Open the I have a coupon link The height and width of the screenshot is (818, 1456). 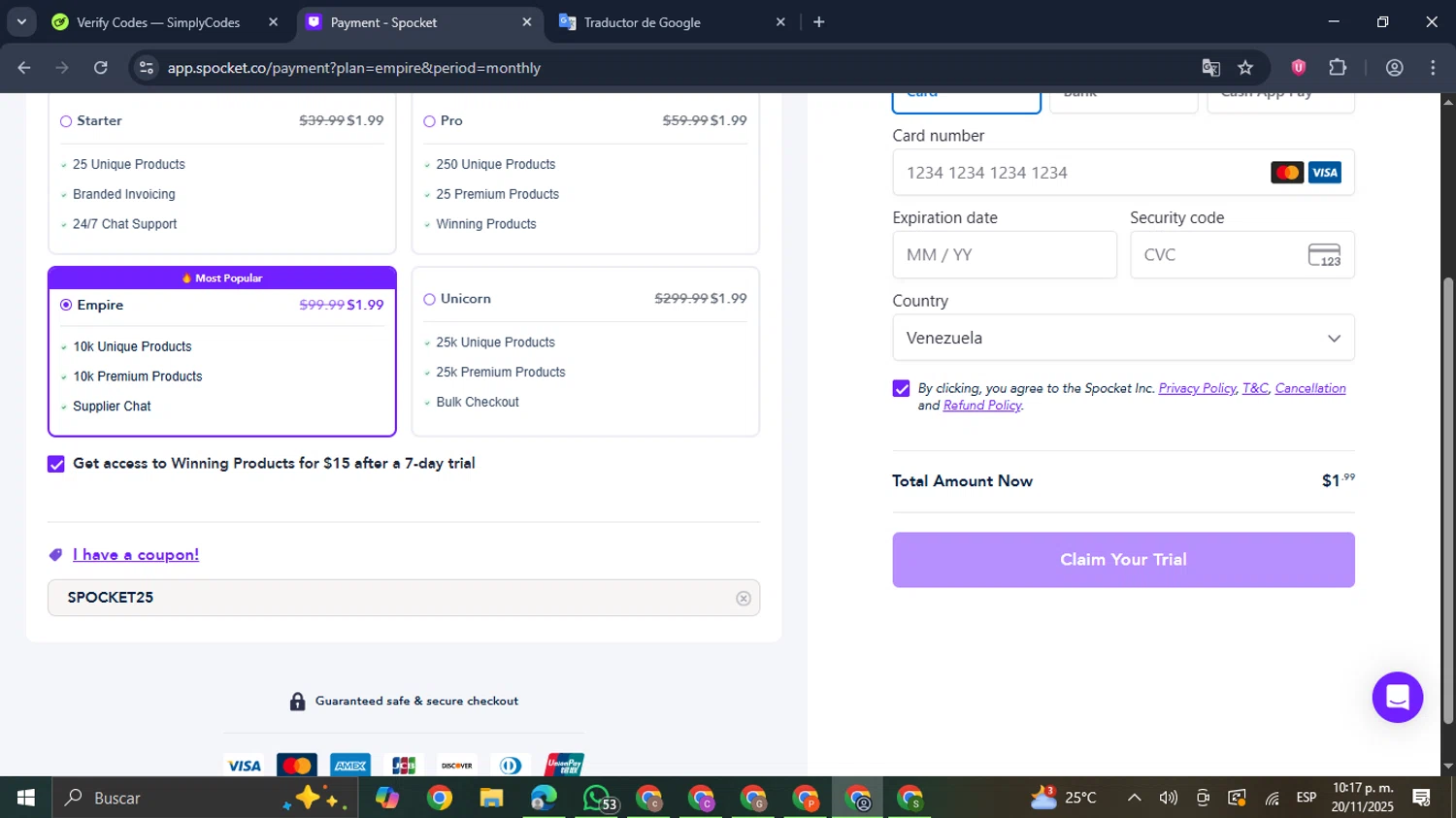[136, 555]
